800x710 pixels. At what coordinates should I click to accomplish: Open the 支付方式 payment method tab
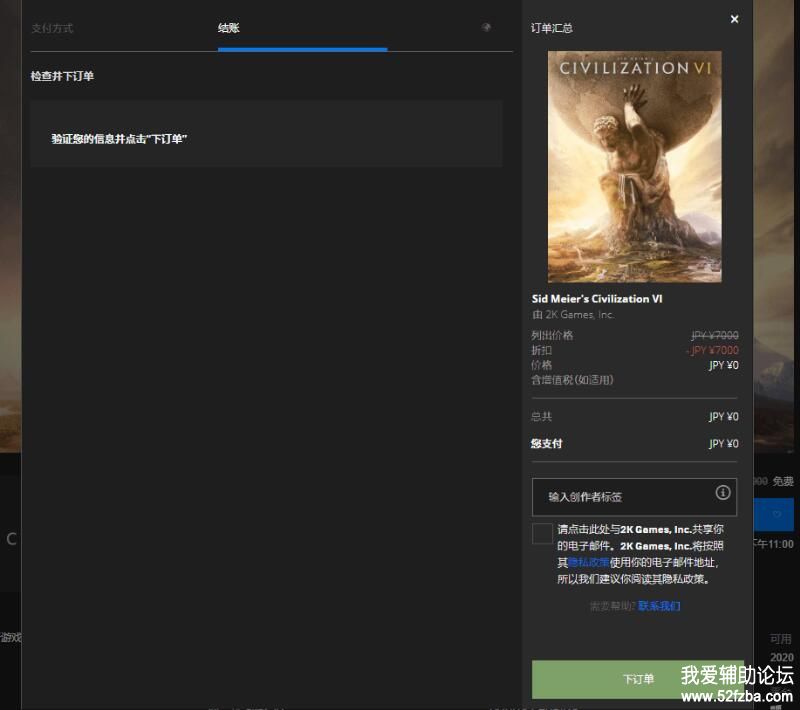point(52,28)
